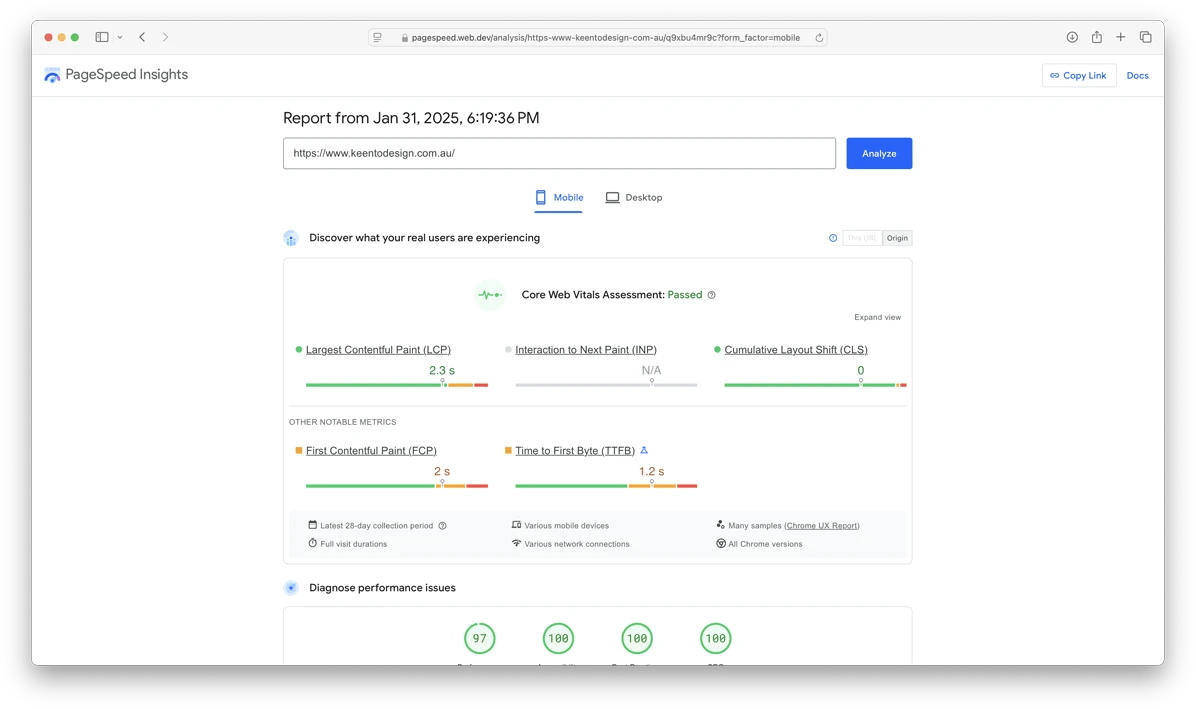This screenshot has width=1196, height=709.
Task: Click the experimental flask icon beside TTFB
Action: click(644, 451)
